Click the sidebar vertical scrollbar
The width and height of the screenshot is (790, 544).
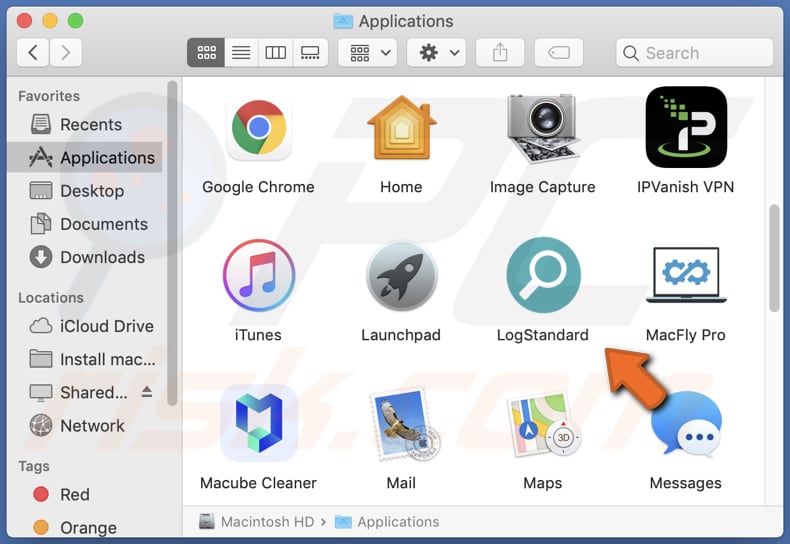point(172,243)
